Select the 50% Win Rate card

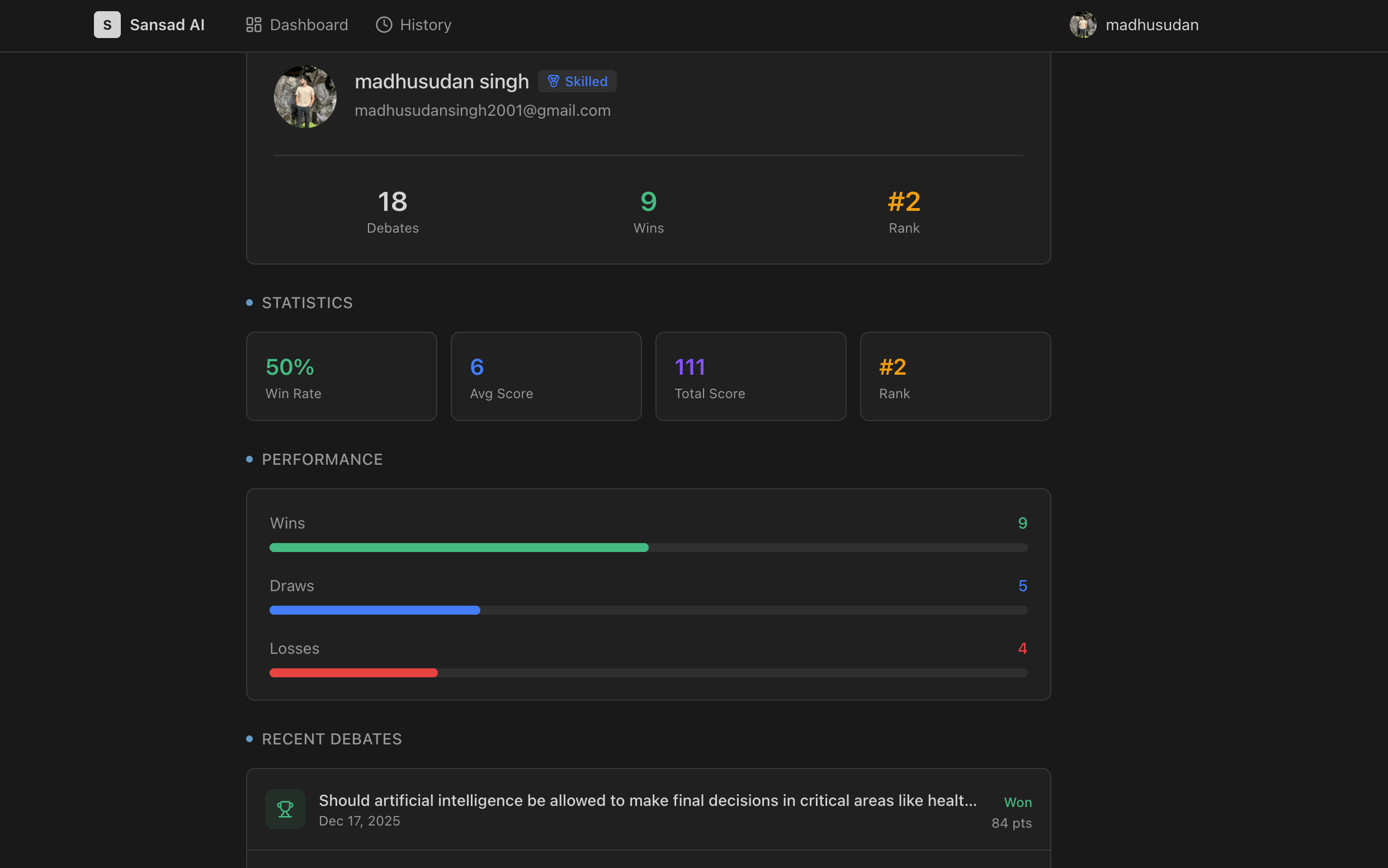341,376
